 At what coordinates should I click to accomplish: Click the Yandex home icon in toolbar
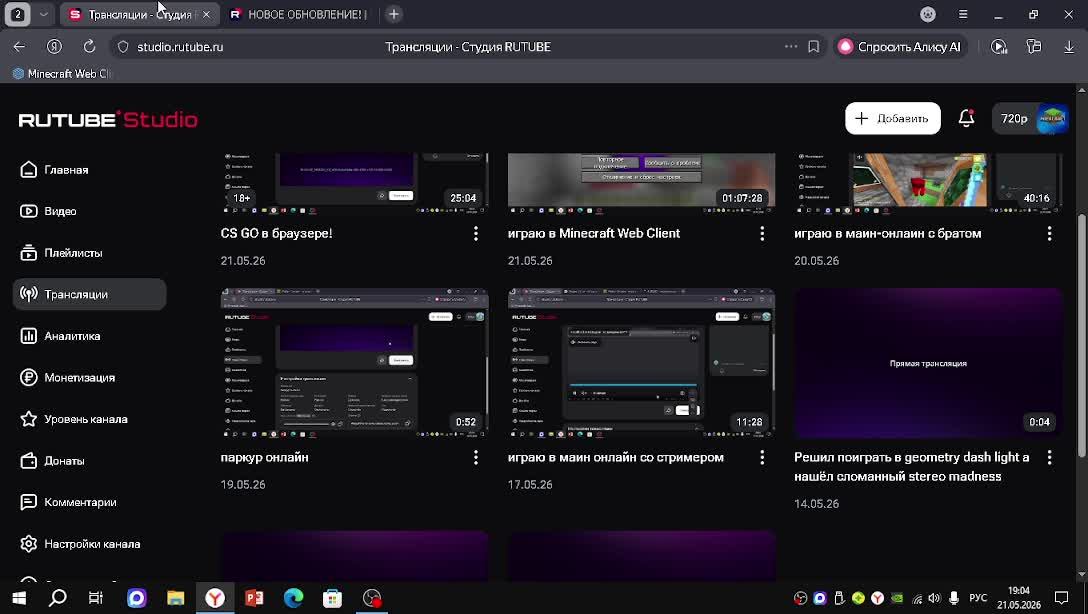coord(54,46)
